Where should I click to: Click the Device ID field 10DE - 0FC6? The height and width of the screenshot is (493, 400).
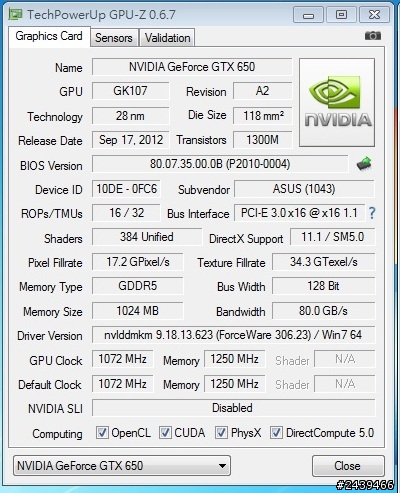tap(126, 189)
